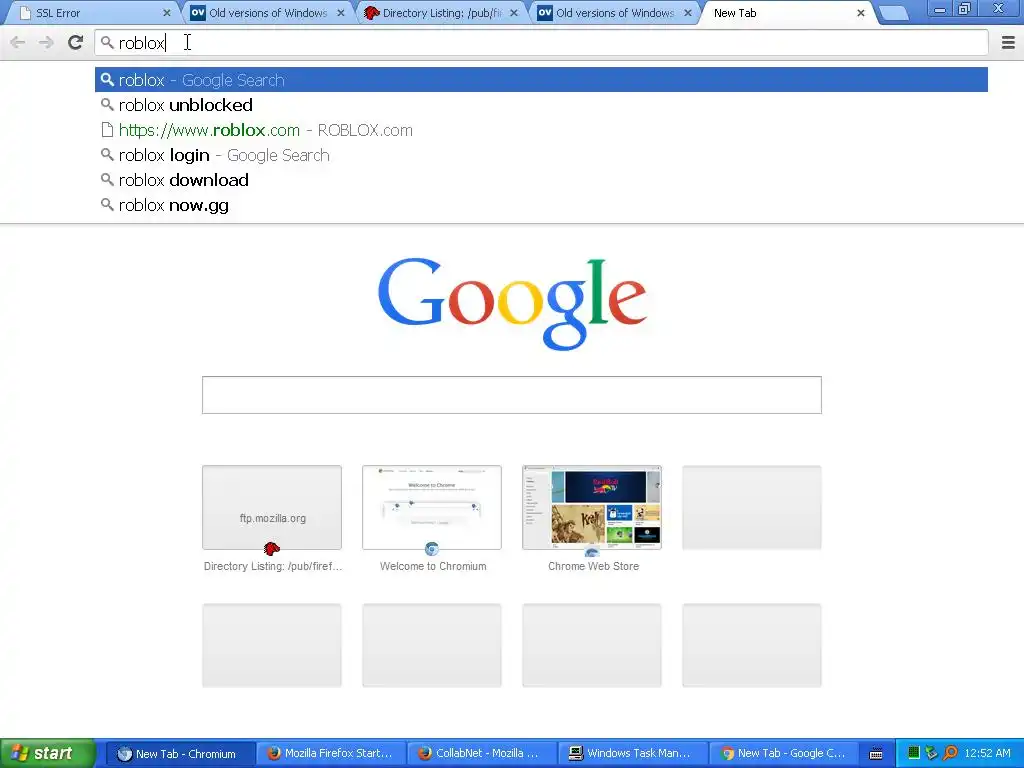Choose 'roblox now.gg' suggestion

(x=541, y=205)
